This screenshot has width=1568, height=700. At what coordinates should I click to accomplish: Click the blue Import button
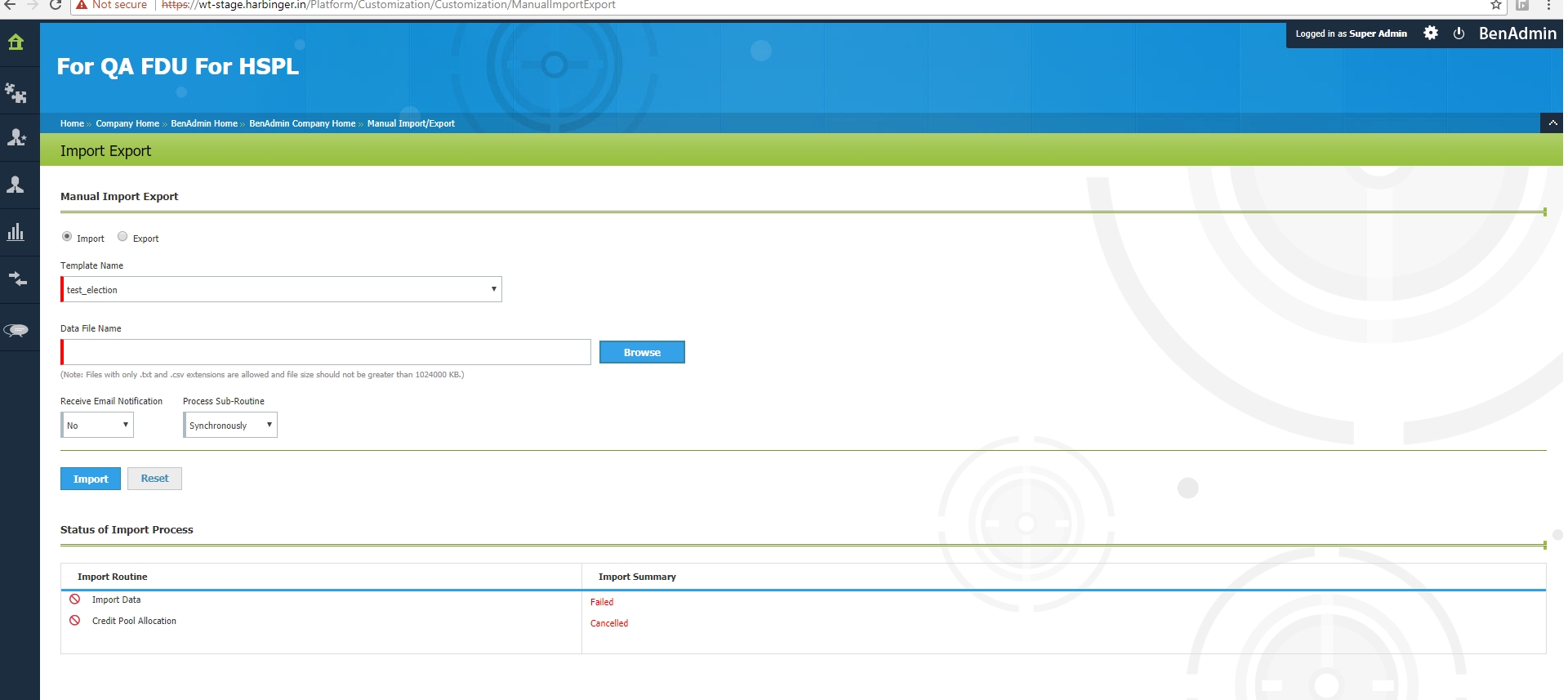click(x=91, y=479)
